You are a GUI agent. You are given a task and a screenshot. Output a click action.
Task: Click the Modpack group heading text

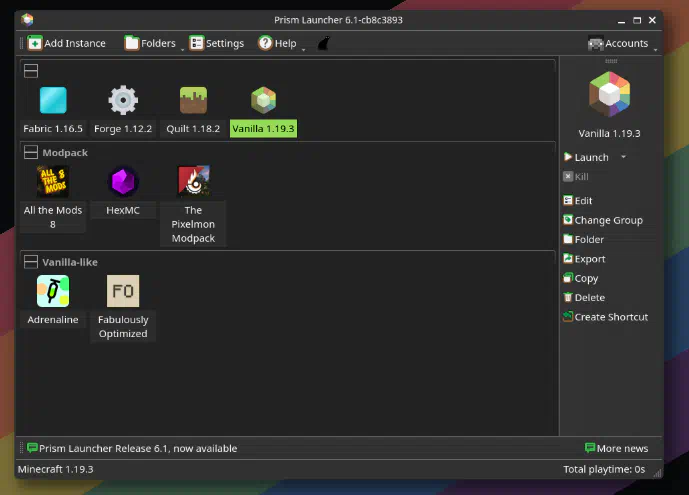pyautogui.click(x=65, y=152)
